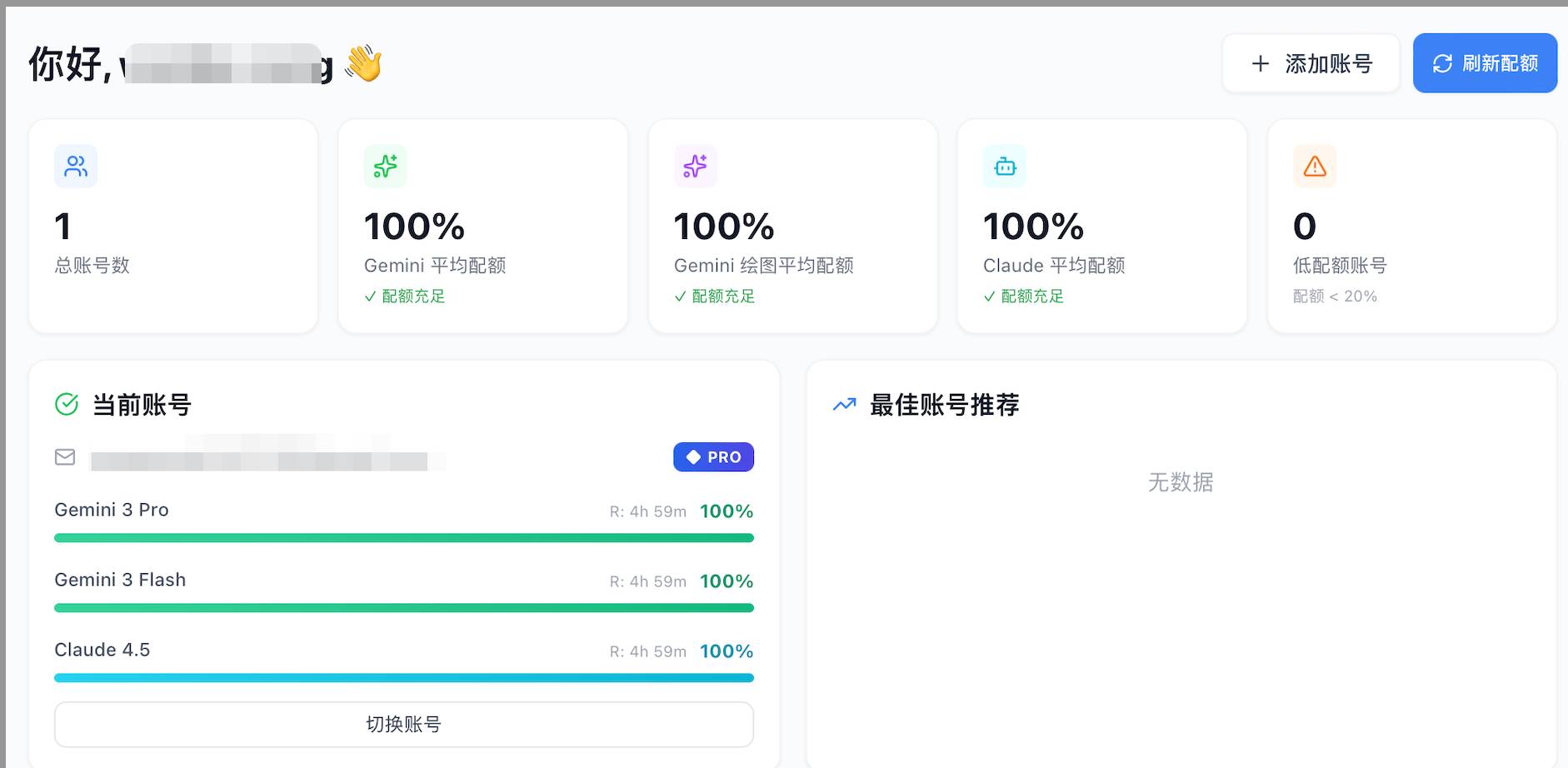The image size is (1568, 768).
Task: Click the trend arrow icon beside 最佳账号推荐
Action: pyautogui.click(x=844, y=405)
